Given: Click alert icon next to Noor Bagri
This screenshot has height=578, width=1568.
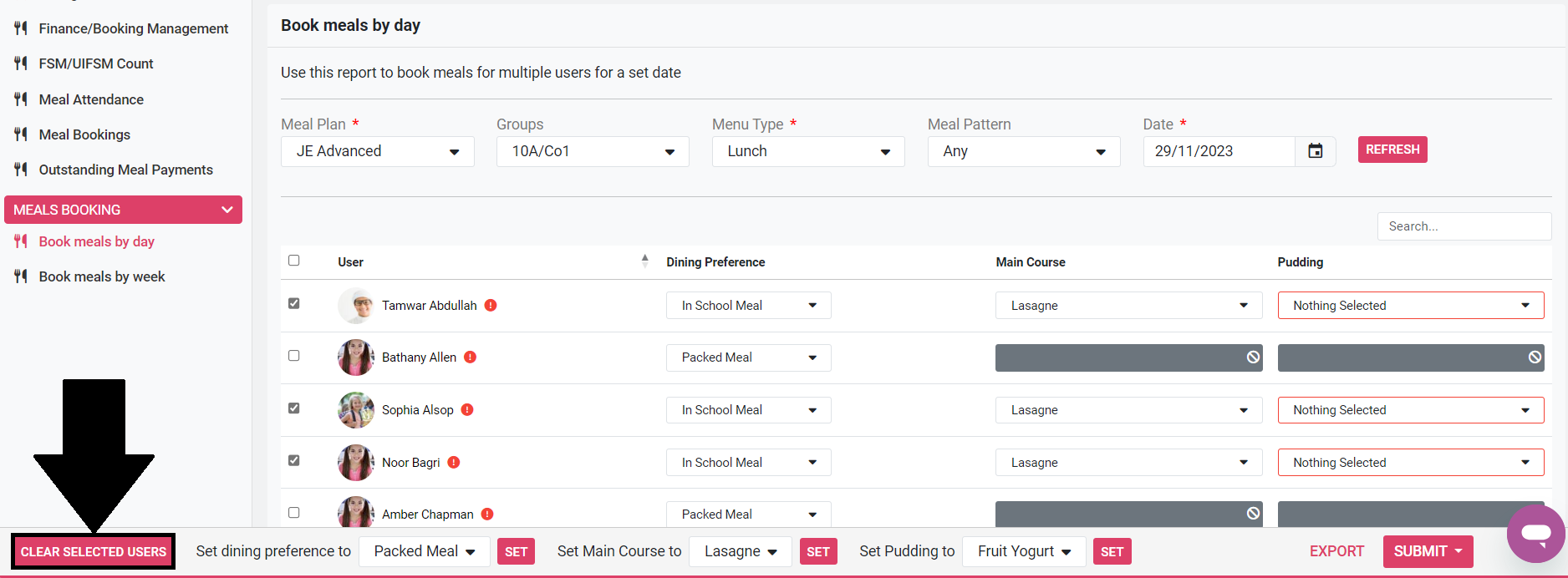Looking at the screenshot, I should coord(454,463).
